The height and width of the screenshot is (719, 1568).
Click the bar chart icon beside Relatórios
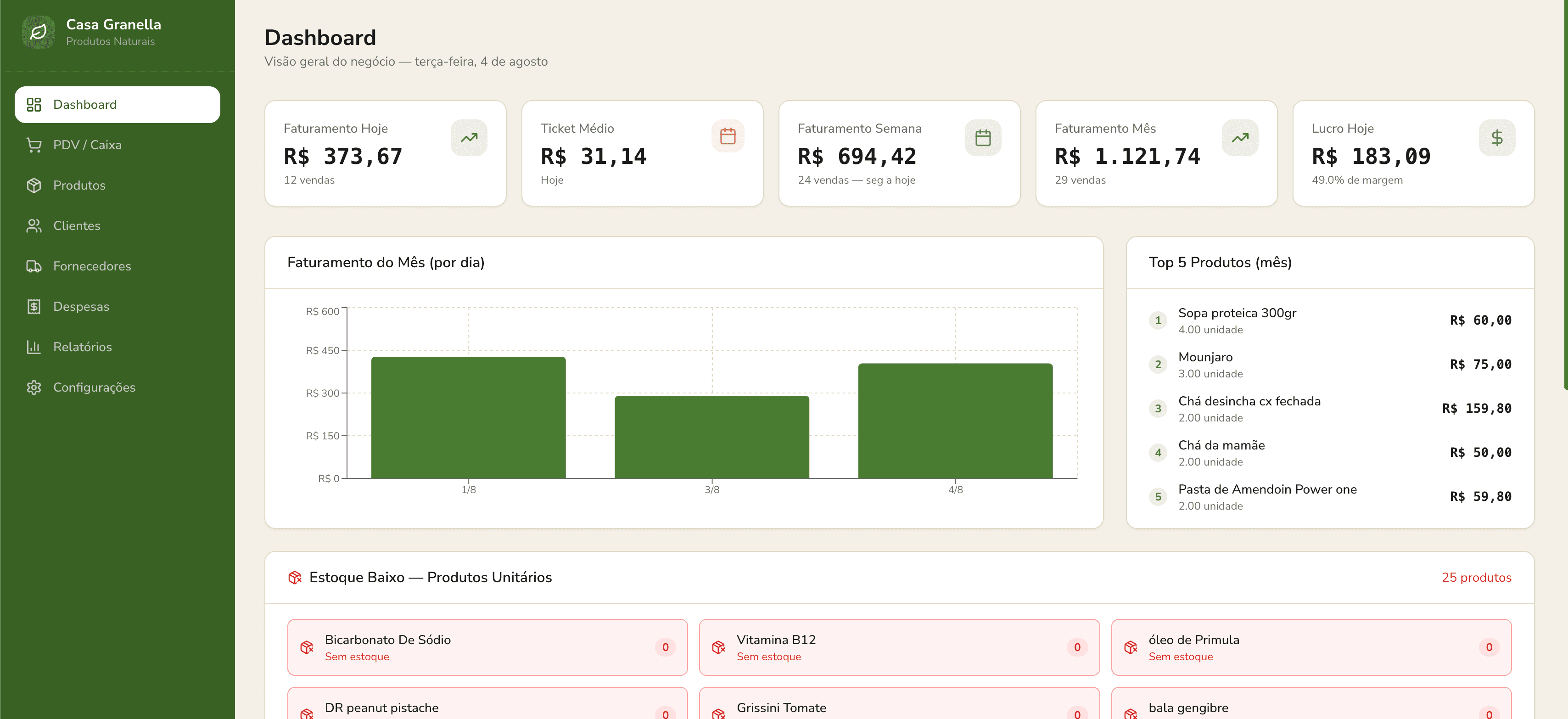click(x=34, y=347)
